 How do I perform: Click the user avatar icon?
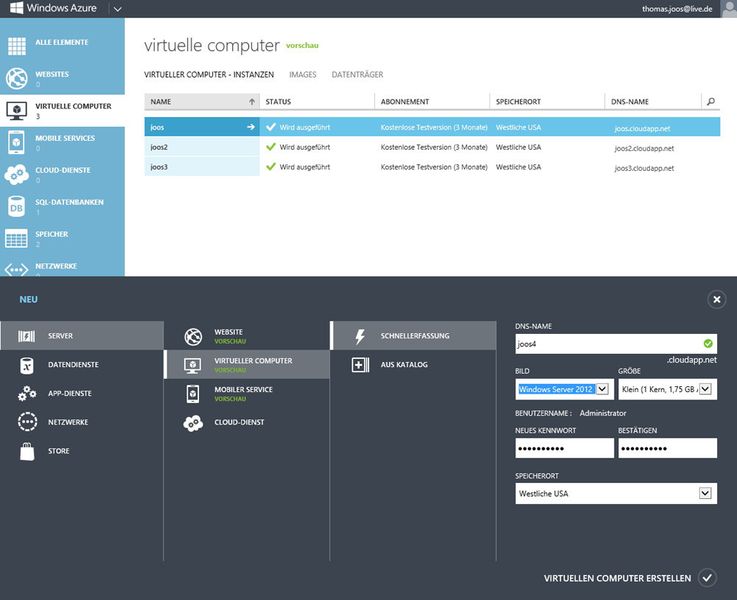(729, 8)
